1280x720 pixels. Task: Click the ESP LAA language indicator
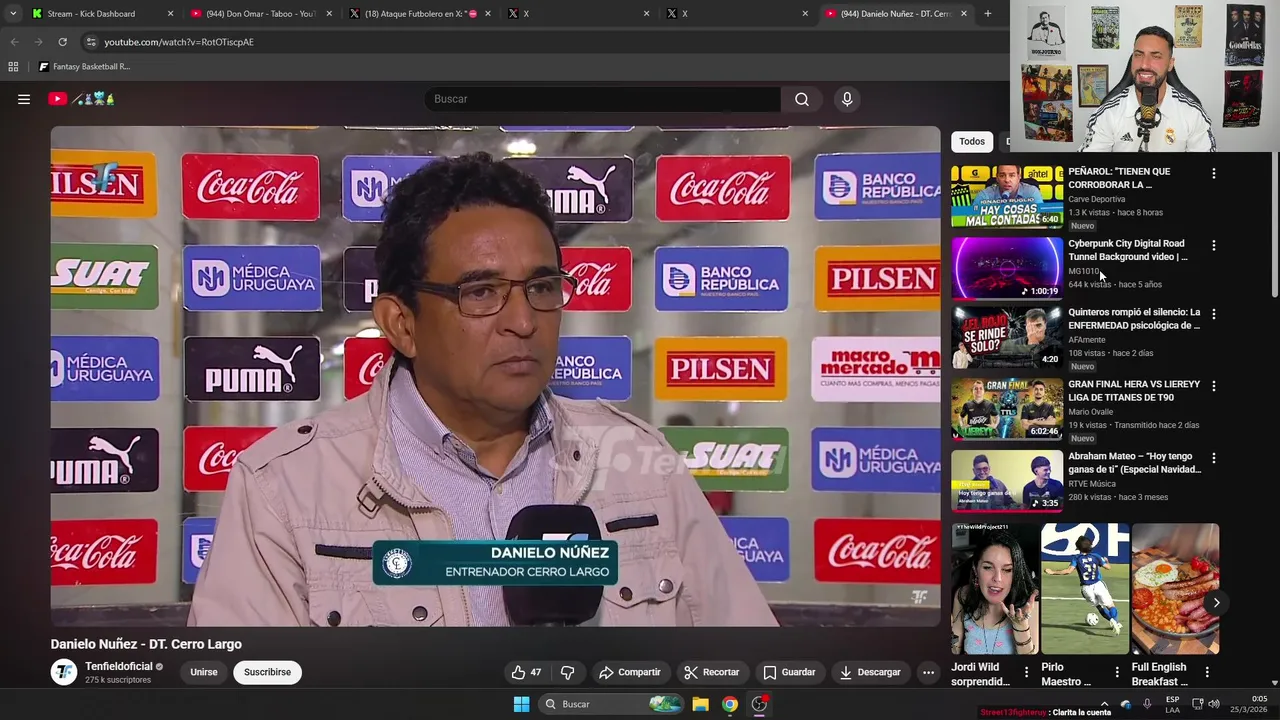[1173, 704]
